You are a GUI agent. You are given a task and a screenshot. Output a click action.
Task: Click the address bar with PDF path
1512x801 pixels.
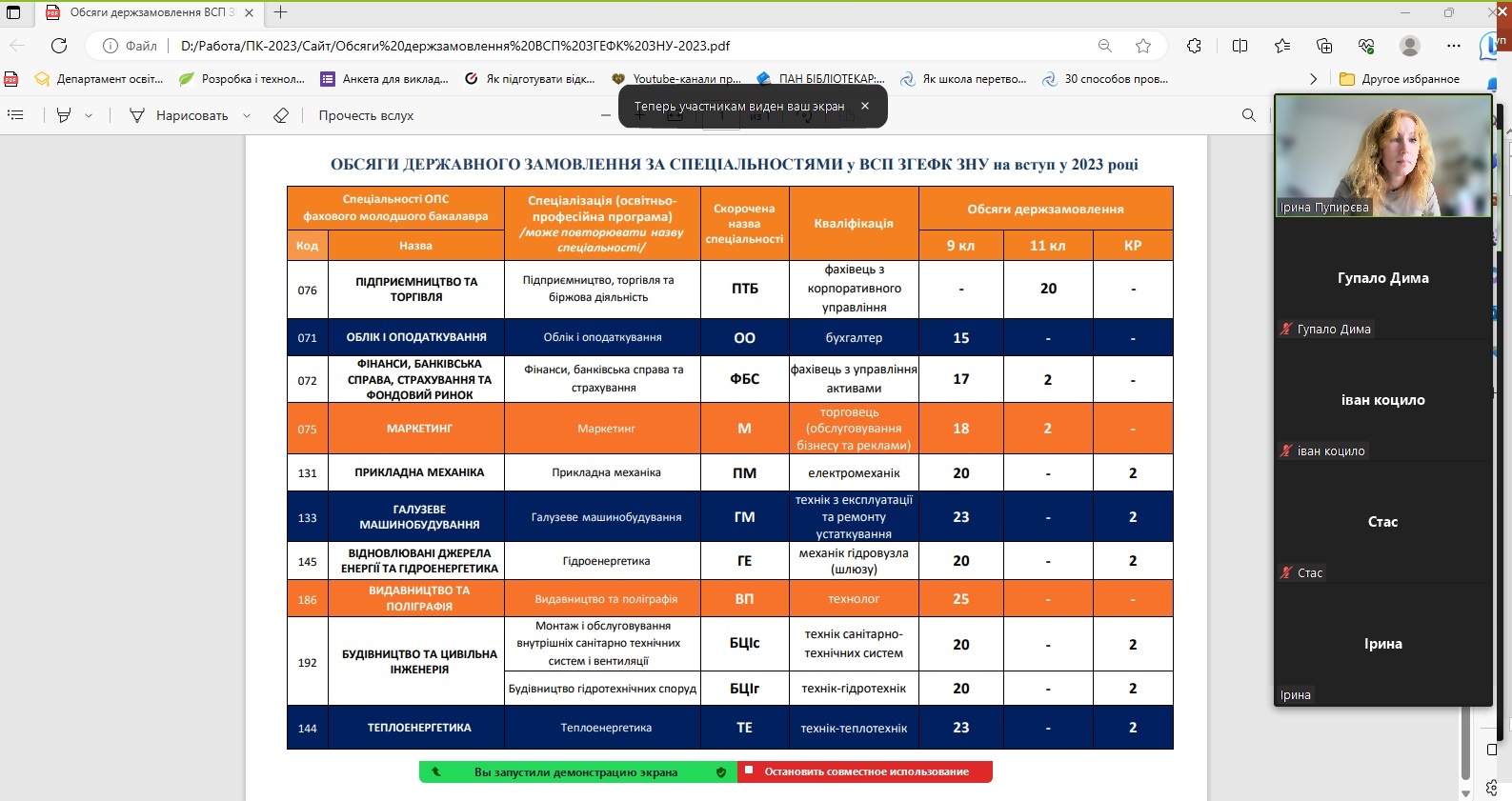(610, 46)
